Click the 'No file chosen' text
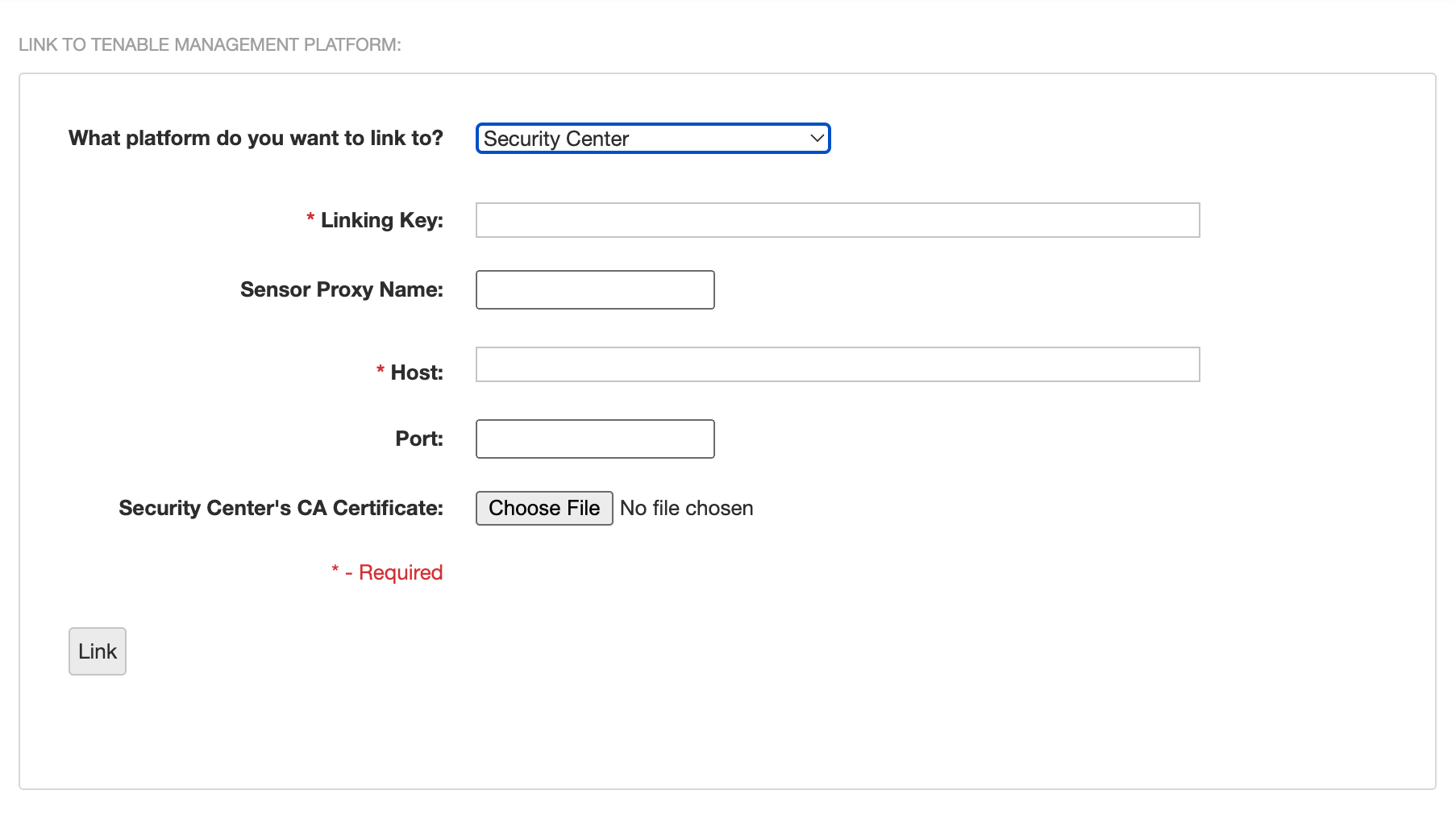 [x=686, y=508]
